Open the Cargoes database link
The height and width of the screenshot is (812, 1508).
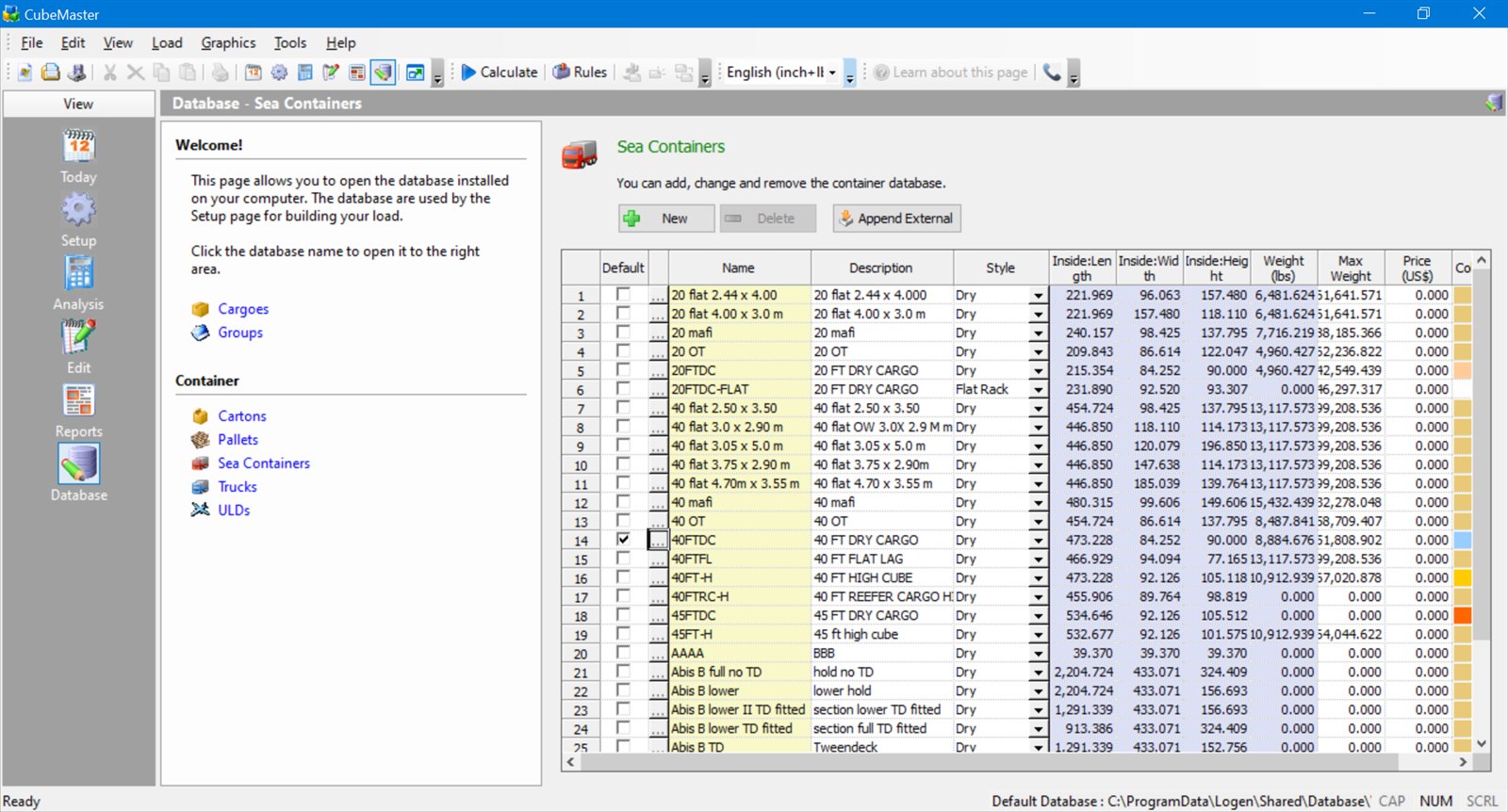tap(243, 309)
